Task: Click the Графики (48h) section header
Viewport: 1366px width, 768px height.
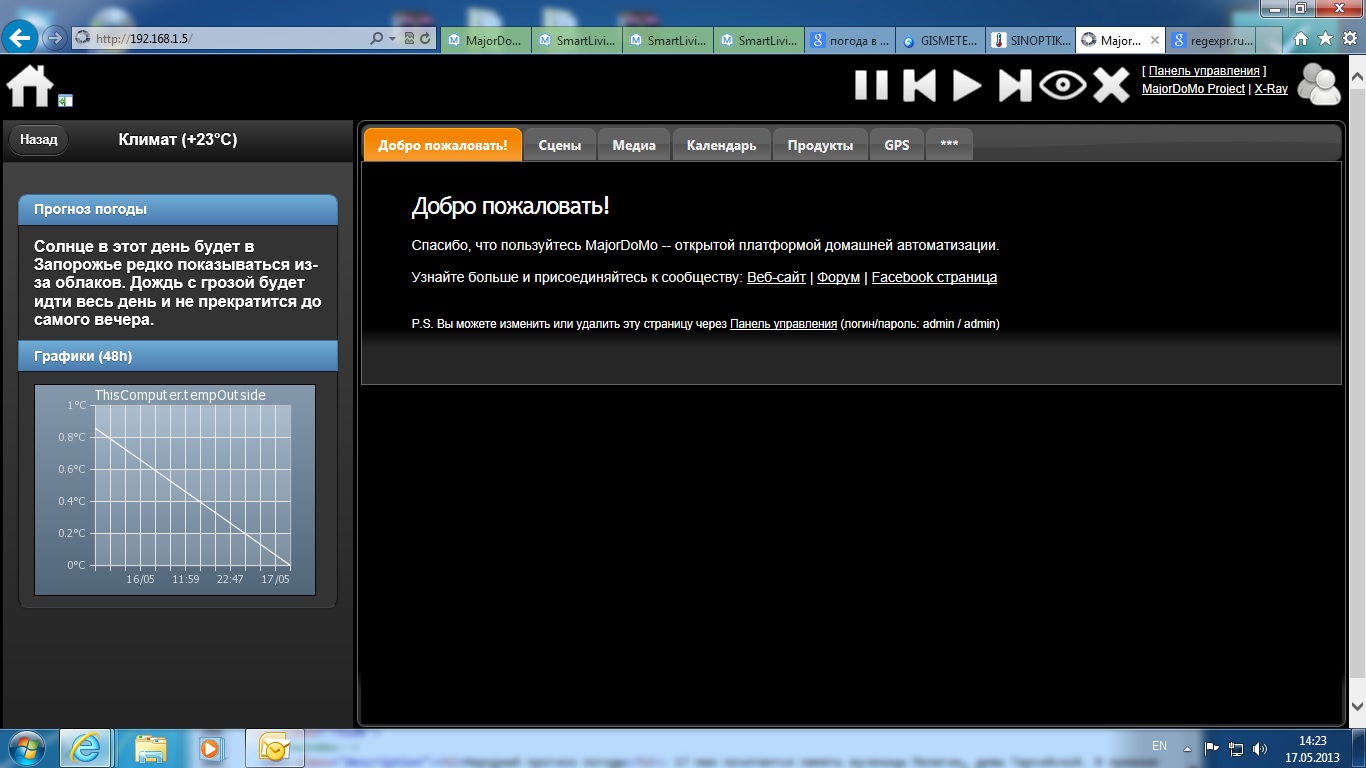Action: click(x=178, y=356)
